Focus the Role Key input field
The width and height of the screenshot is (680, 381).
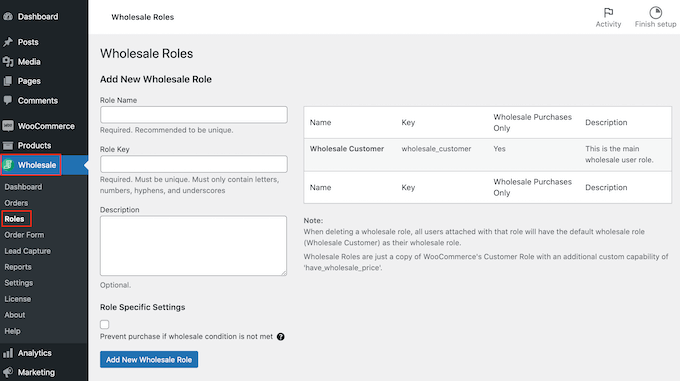193,164
